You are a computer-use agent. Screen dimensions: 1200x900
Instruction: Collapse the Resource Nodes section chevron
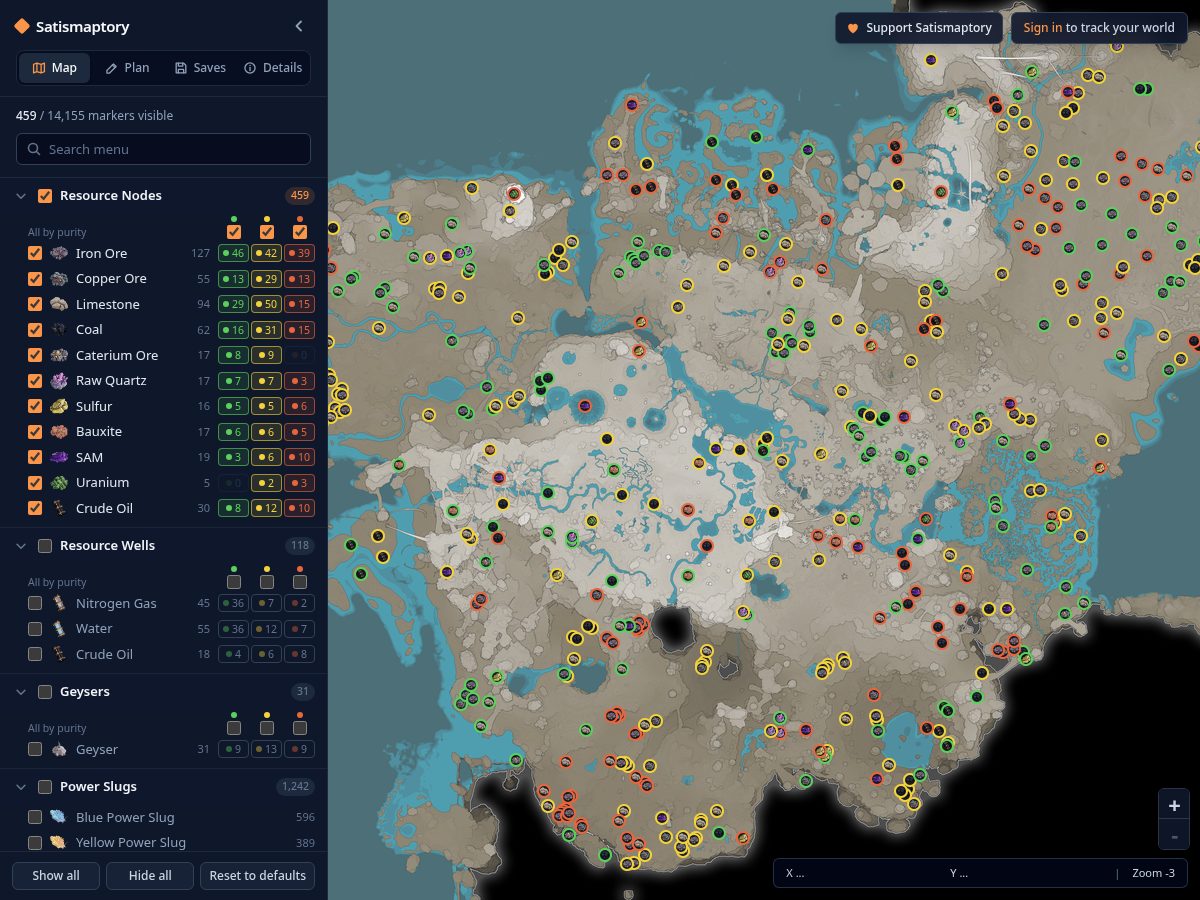21,196
